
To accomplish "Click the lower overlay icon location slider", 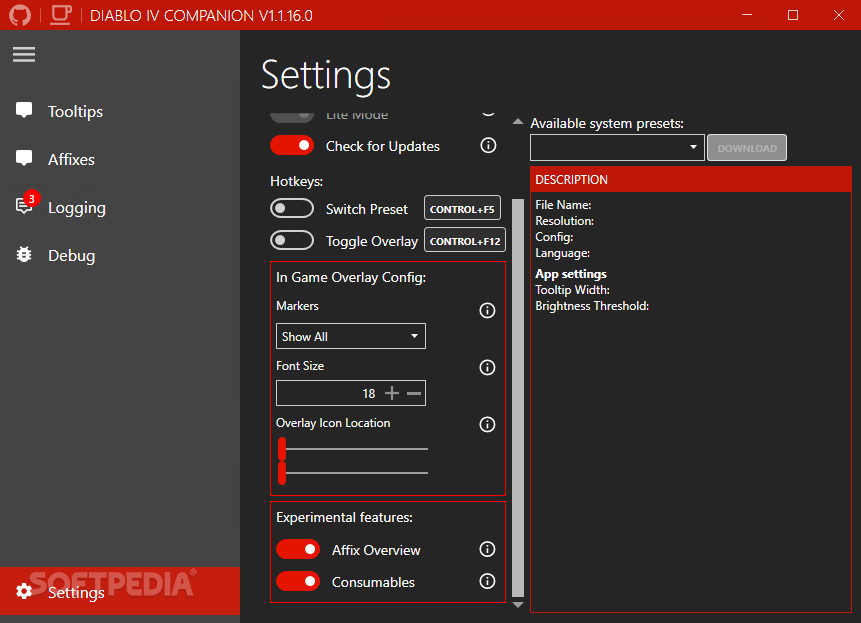I will [x=352, y=473].
